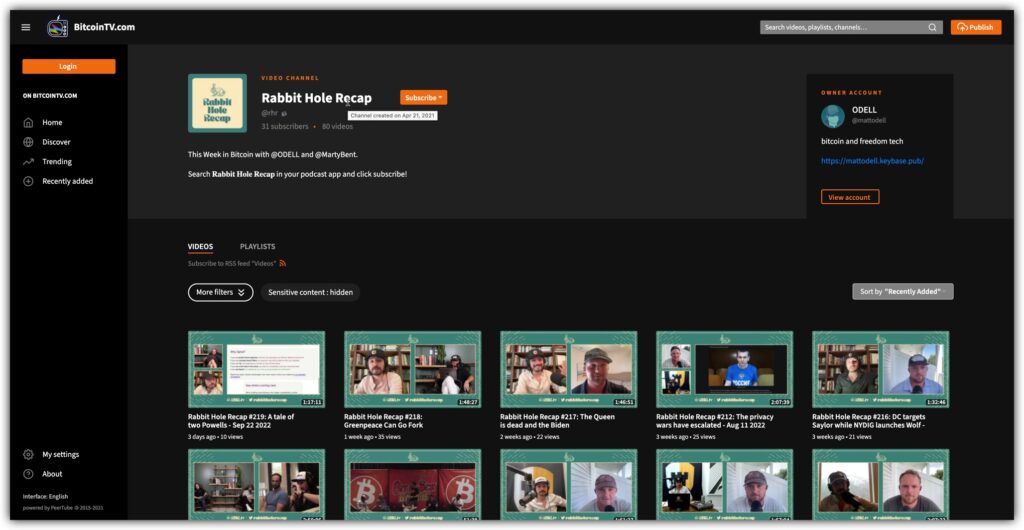Click title Rabbit Hole Recap #212: The privacy
The height and width of the screenshot is (530, 1024).
click(x=714, y=421)
